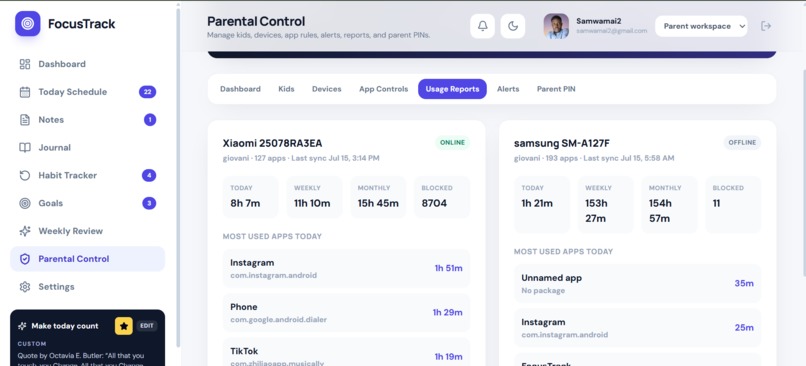Click the Today Schedule badge 22

[148, 92]
